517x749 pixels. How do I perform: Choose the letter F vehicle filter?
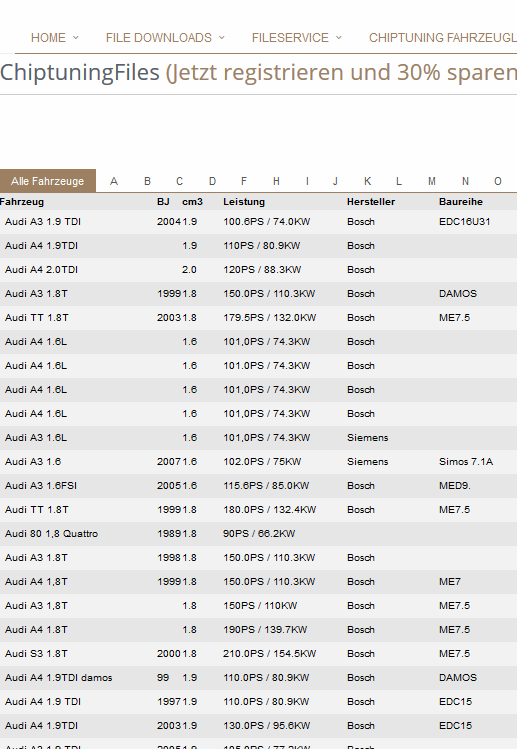(244, 181)
